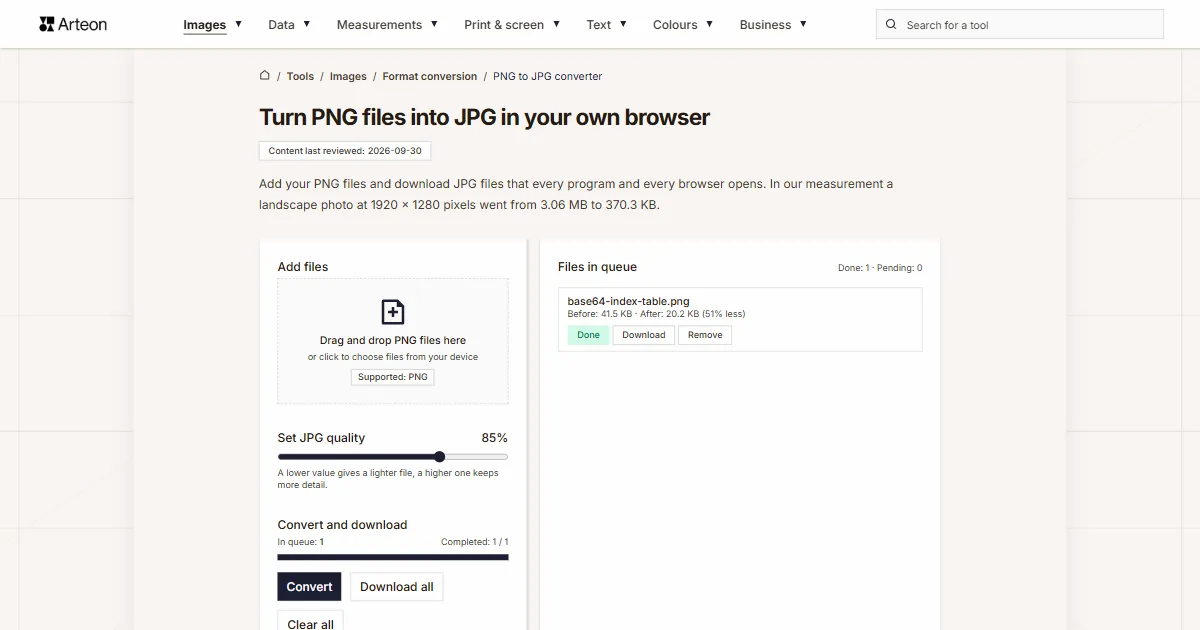
Task: Download base64-index-table.png converted file
Action: click(x=644, y=335)
